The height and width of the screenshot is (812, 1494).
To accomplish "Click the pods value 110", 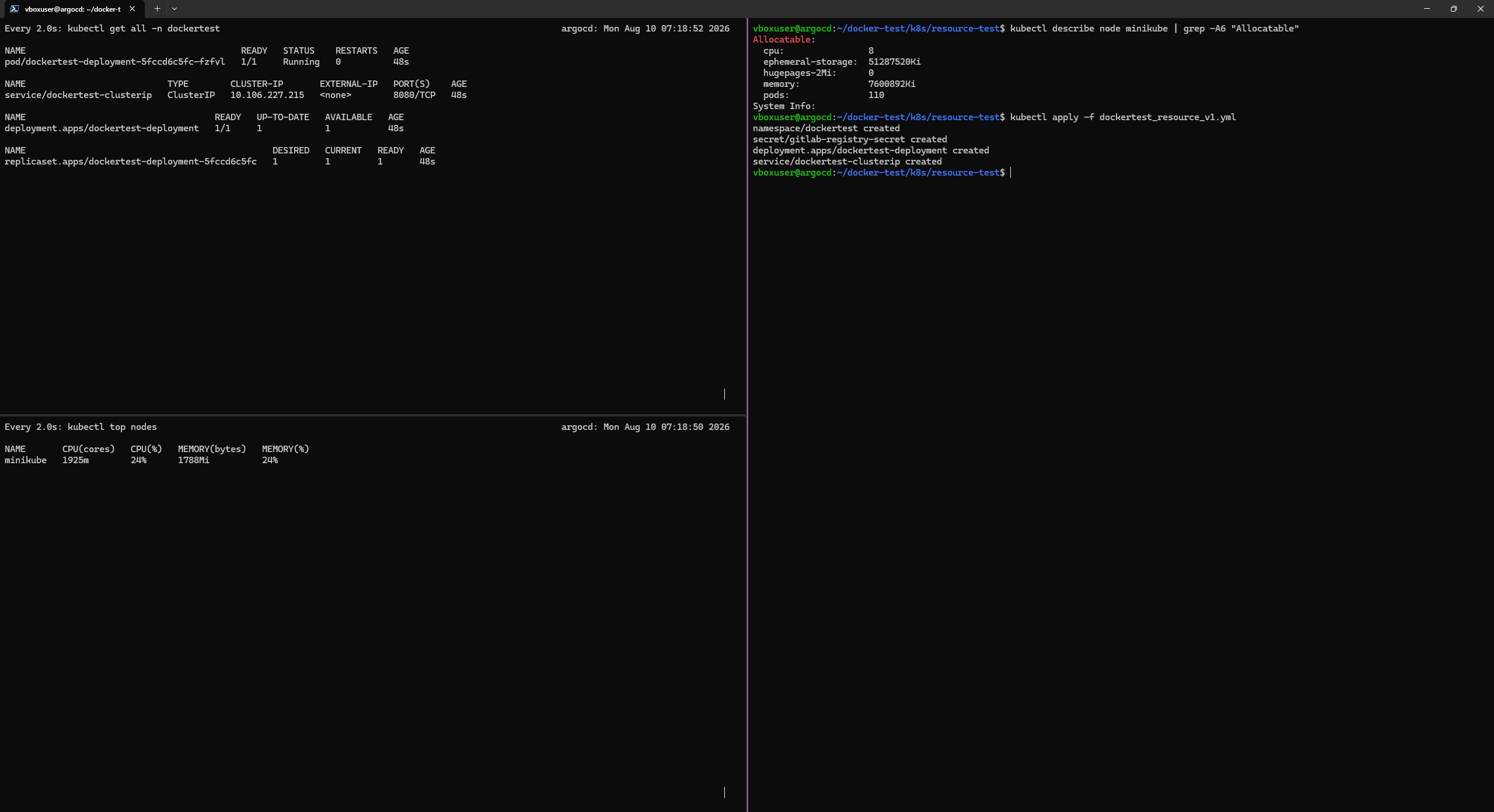I will click(x=876, y=95).
